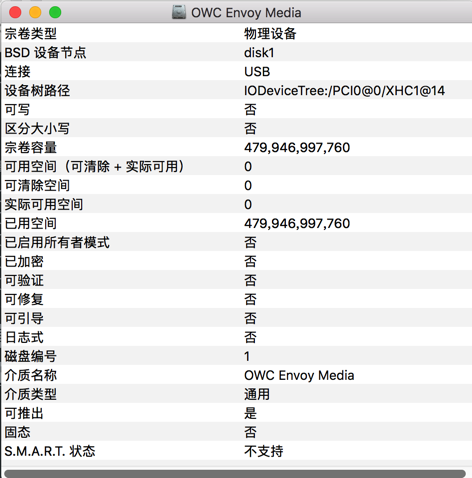The image size is (472, 478).
Task: Click the 磁盘编号 value '1'
Action: (247, 357)
